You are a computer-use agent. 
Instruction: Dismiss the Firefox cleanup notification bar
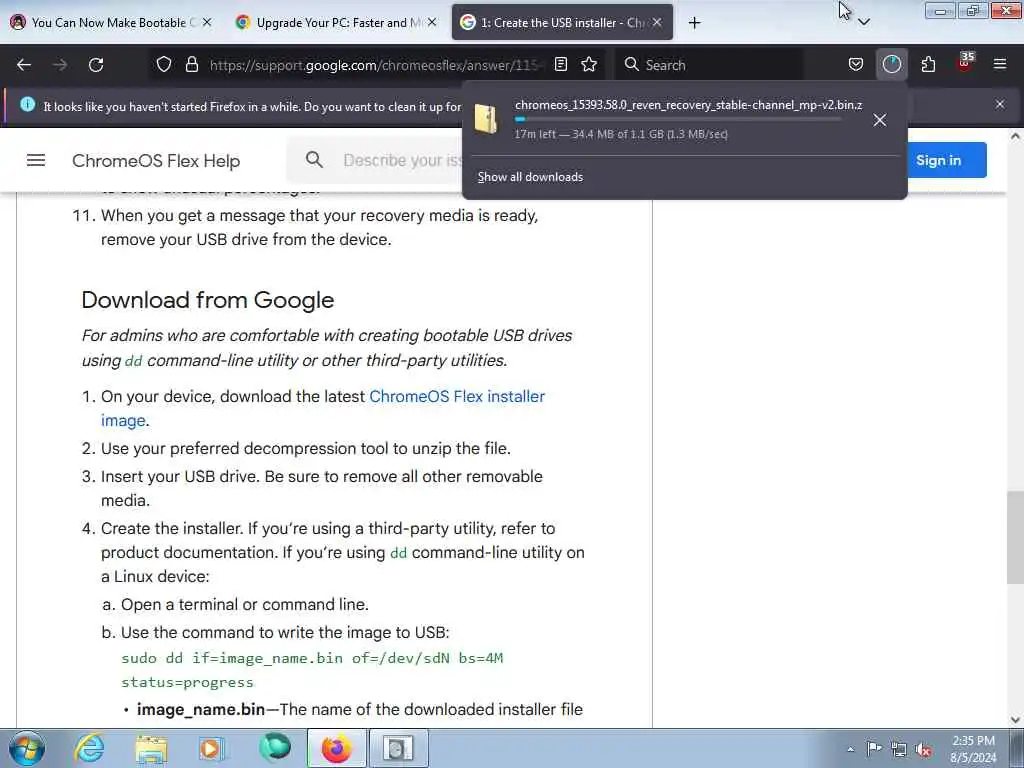[1000, 104]
